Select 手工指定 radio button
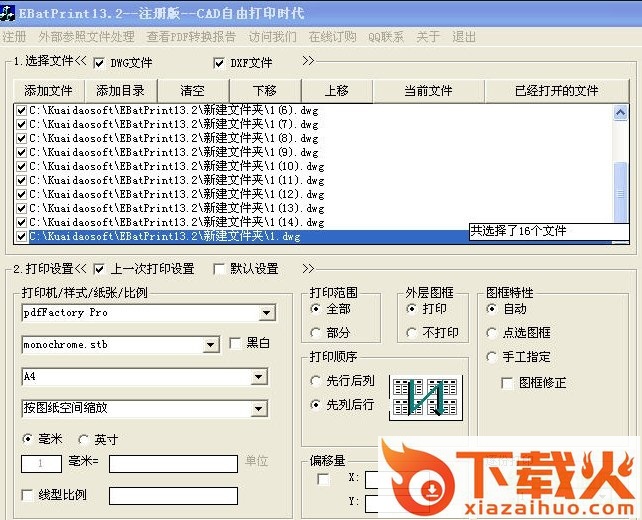Viewport: 642px width, 520px height. point(491,357)
